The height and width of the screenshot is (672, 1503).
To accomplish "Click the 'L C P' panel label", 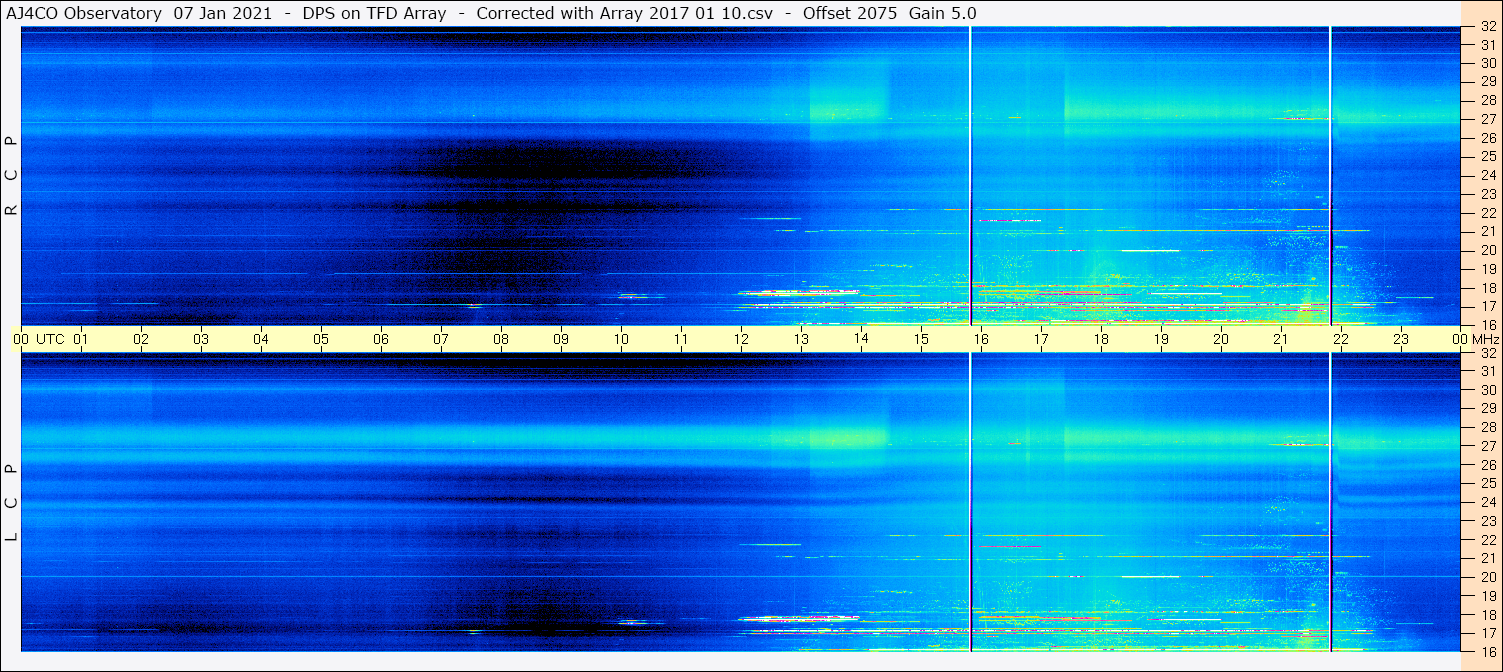I will click(x=11, y=502).
